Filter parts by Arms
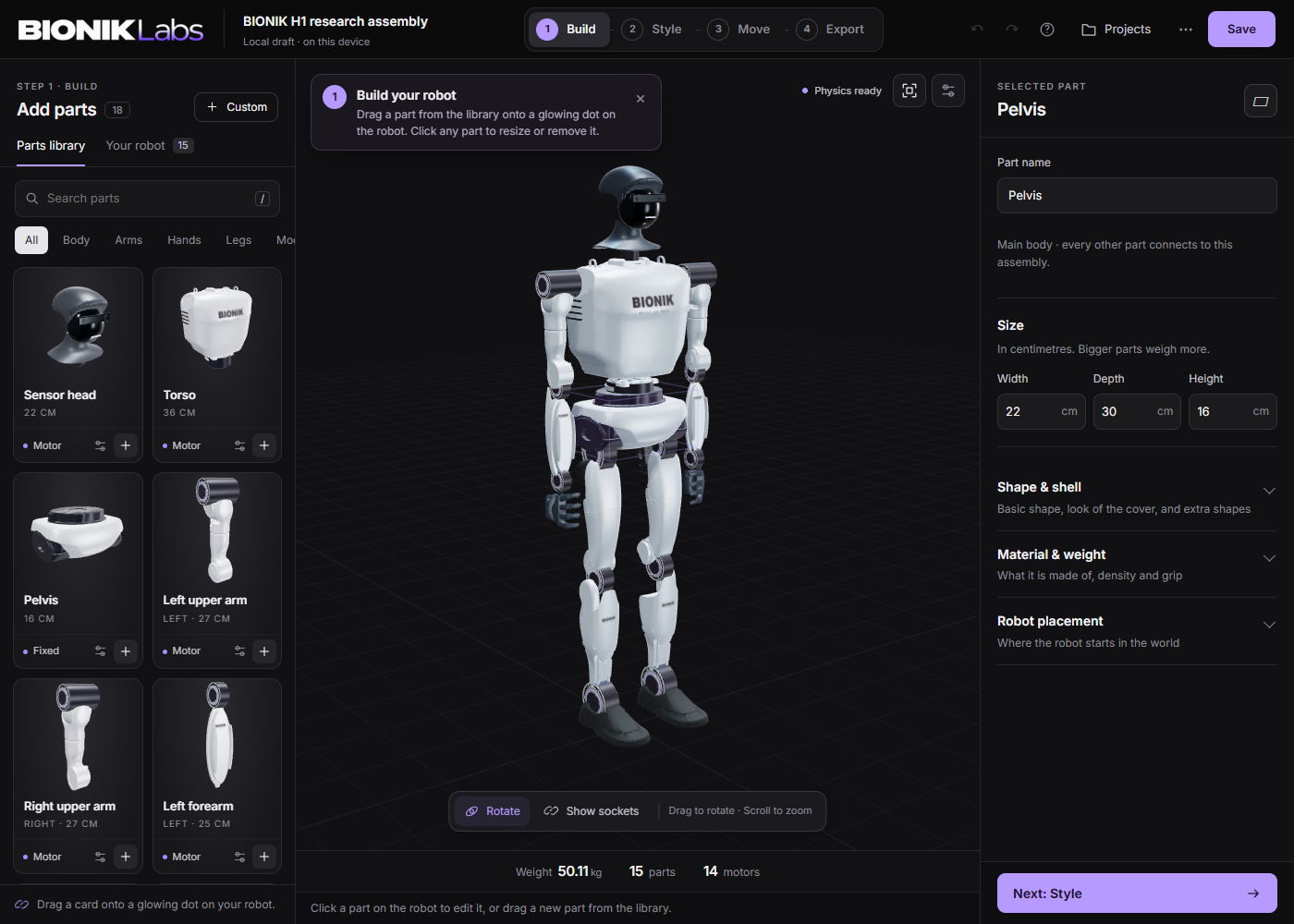 [128, 240]
